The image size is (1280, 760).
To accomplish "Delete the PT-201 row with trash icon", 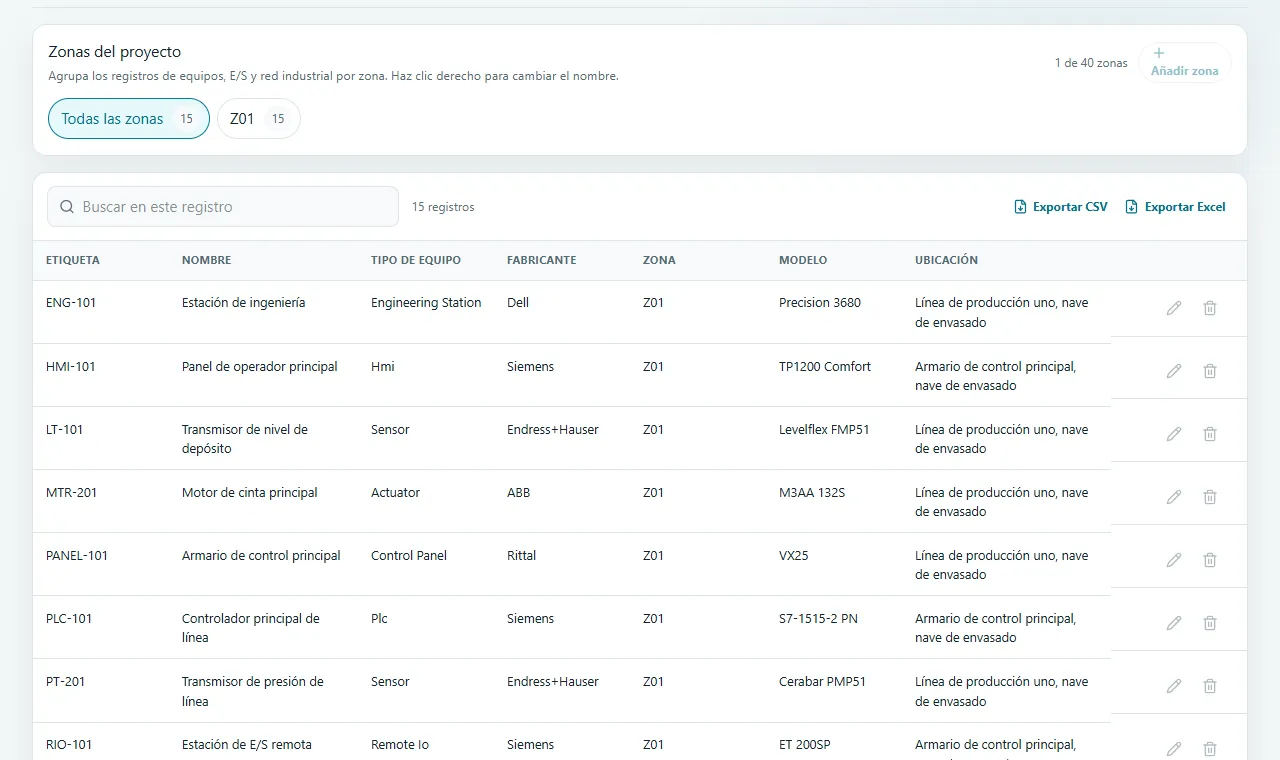I will click(1210, 686).
